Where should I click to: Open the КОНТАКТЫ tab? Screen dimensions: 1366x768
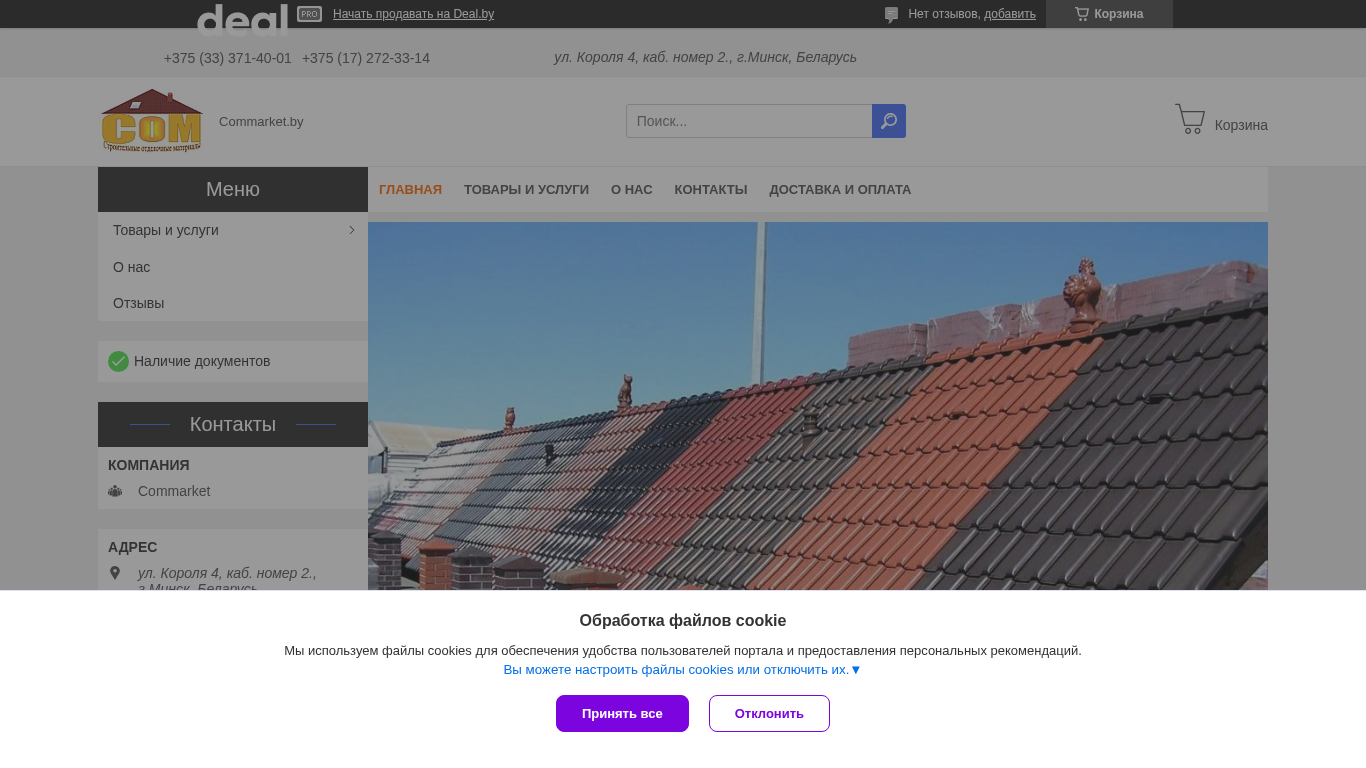pyautogui.click(x=711, y=190)
